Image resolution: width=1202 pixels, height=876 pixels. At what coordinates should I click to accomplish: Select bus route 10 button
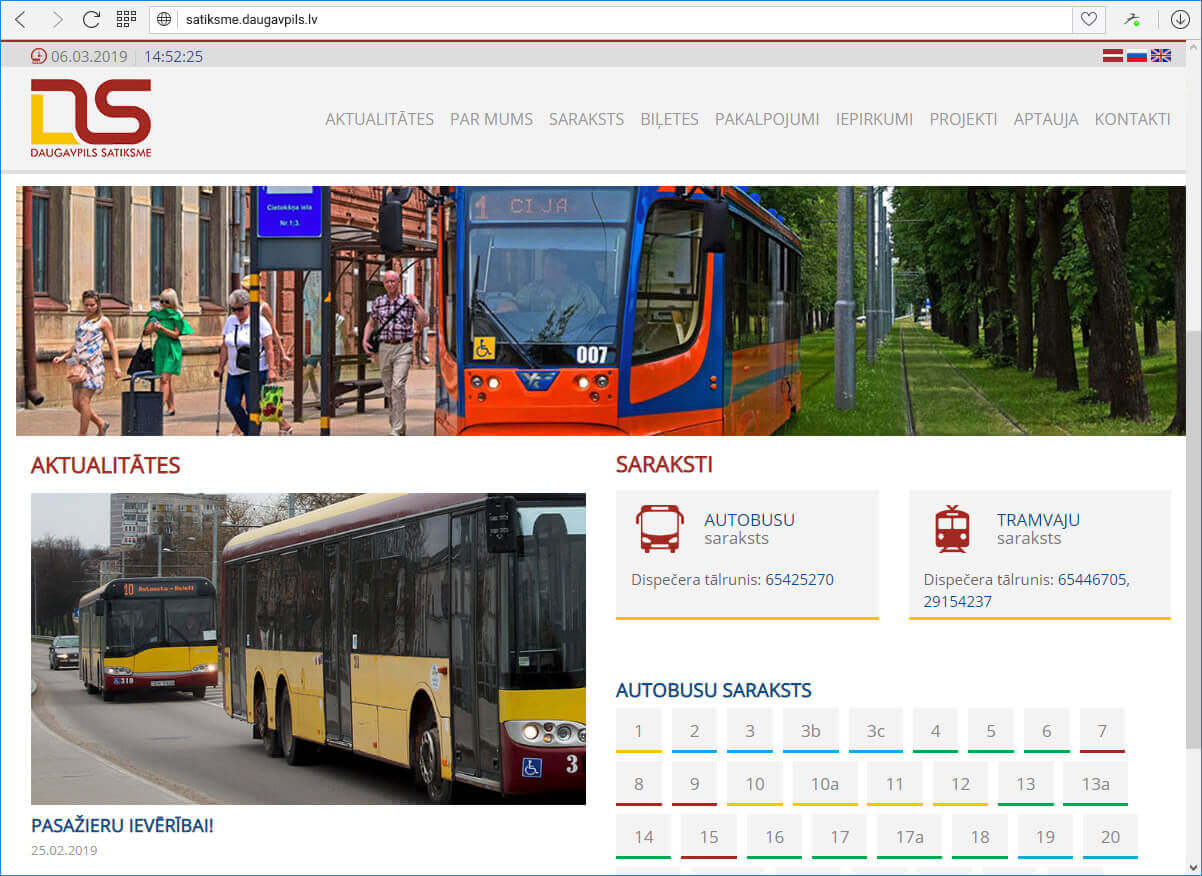[755, 783]
